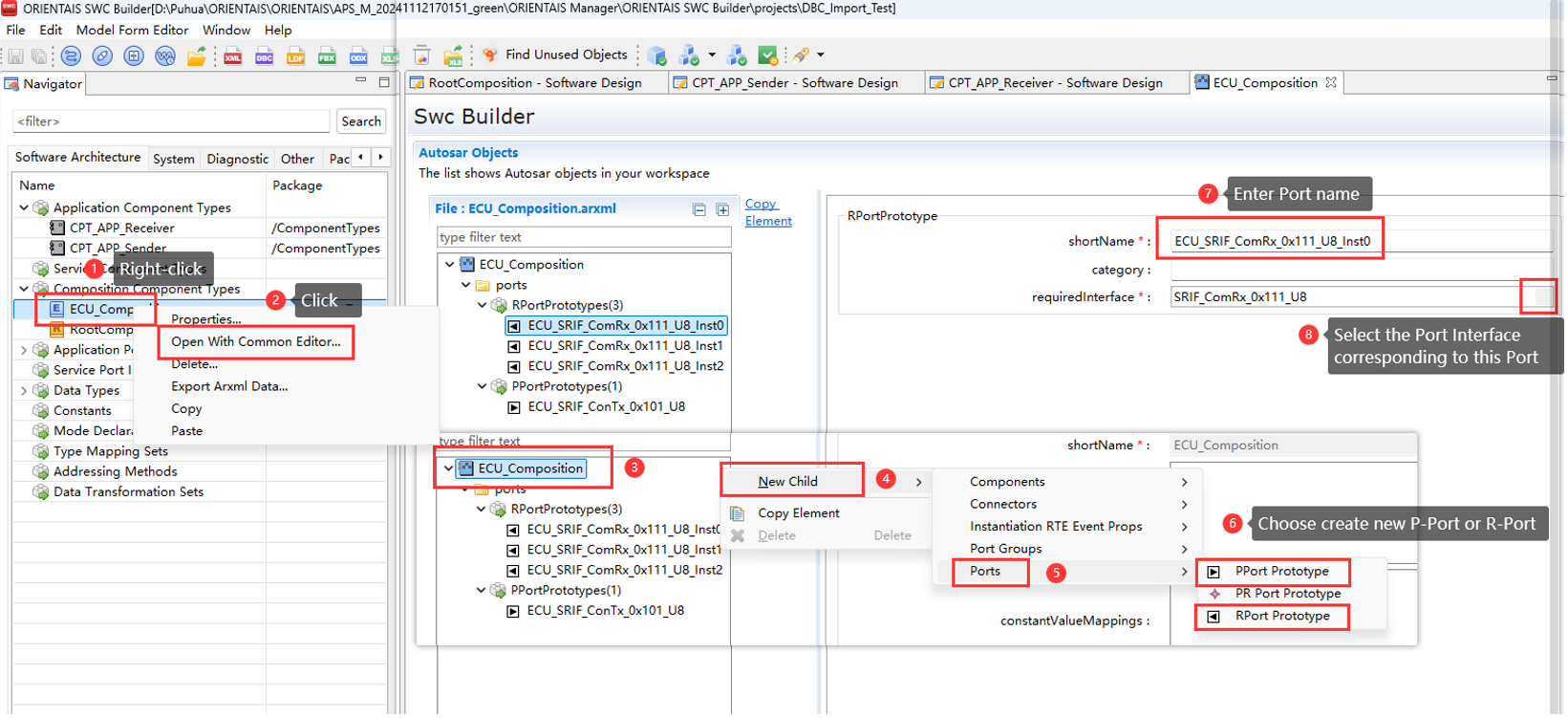Click the FBX import toolbar icon
Screen dimensions: 1568x718
(x=327, y=56)
